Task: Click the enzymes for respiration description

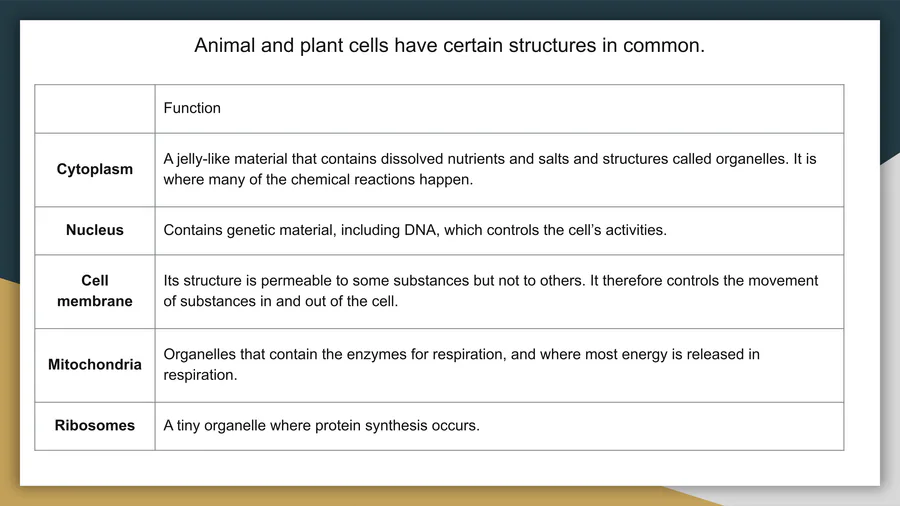Action: click(461, 364)
